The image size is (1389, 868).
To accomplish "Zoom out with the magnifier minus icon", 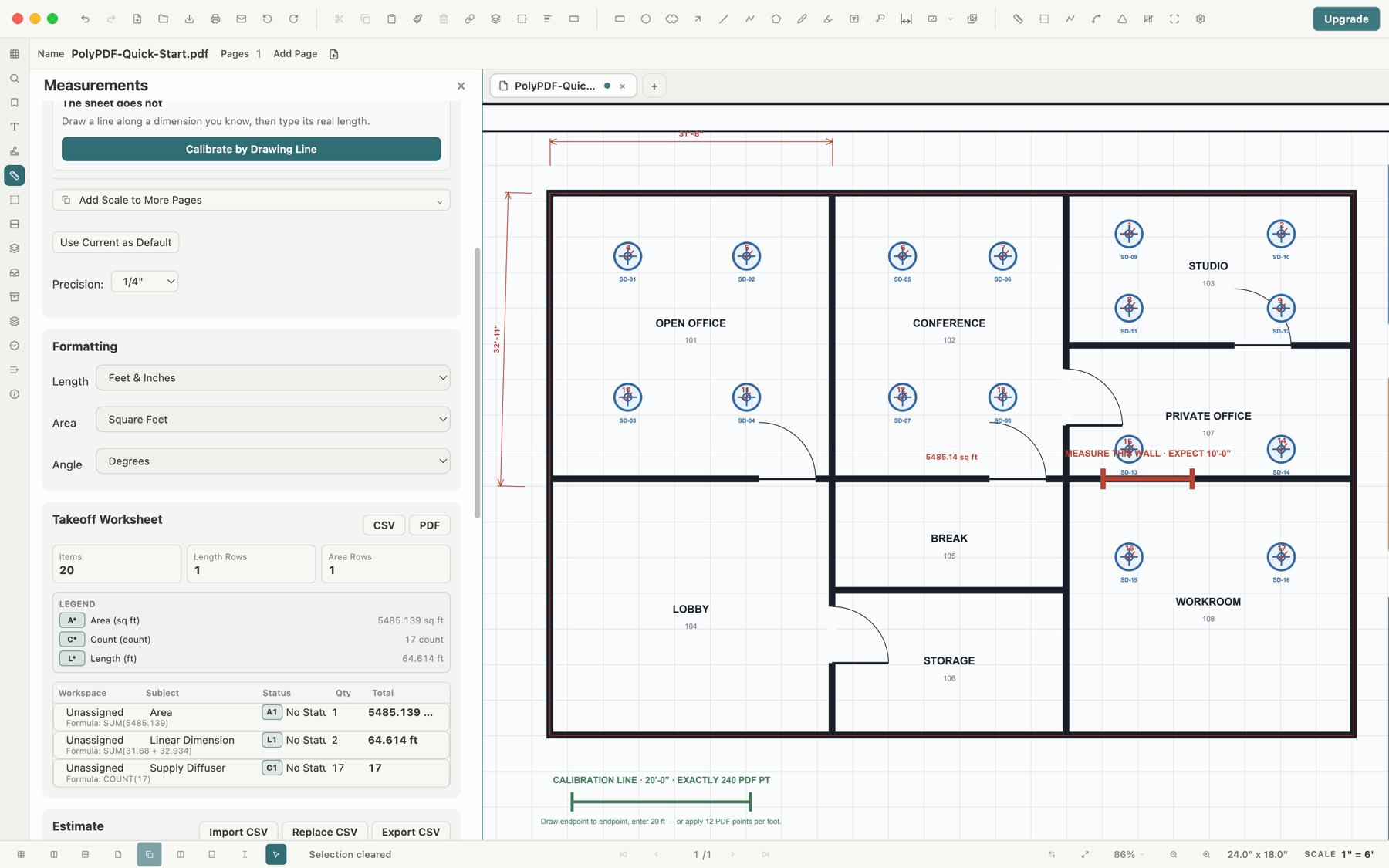I will (1174, 854).
